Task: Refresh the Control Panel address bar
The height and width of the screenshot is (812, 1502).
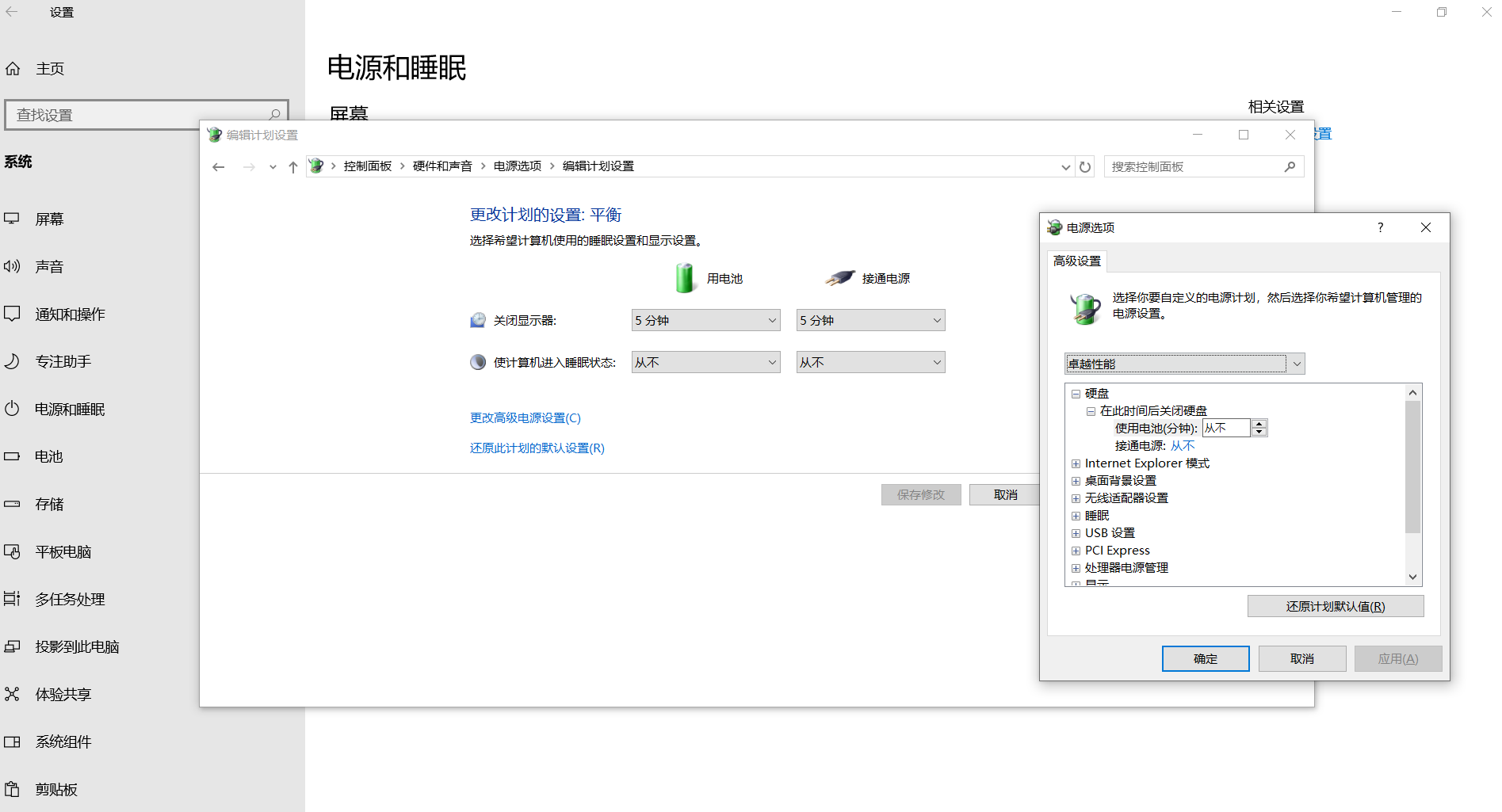Action: tap(1085, 167)
